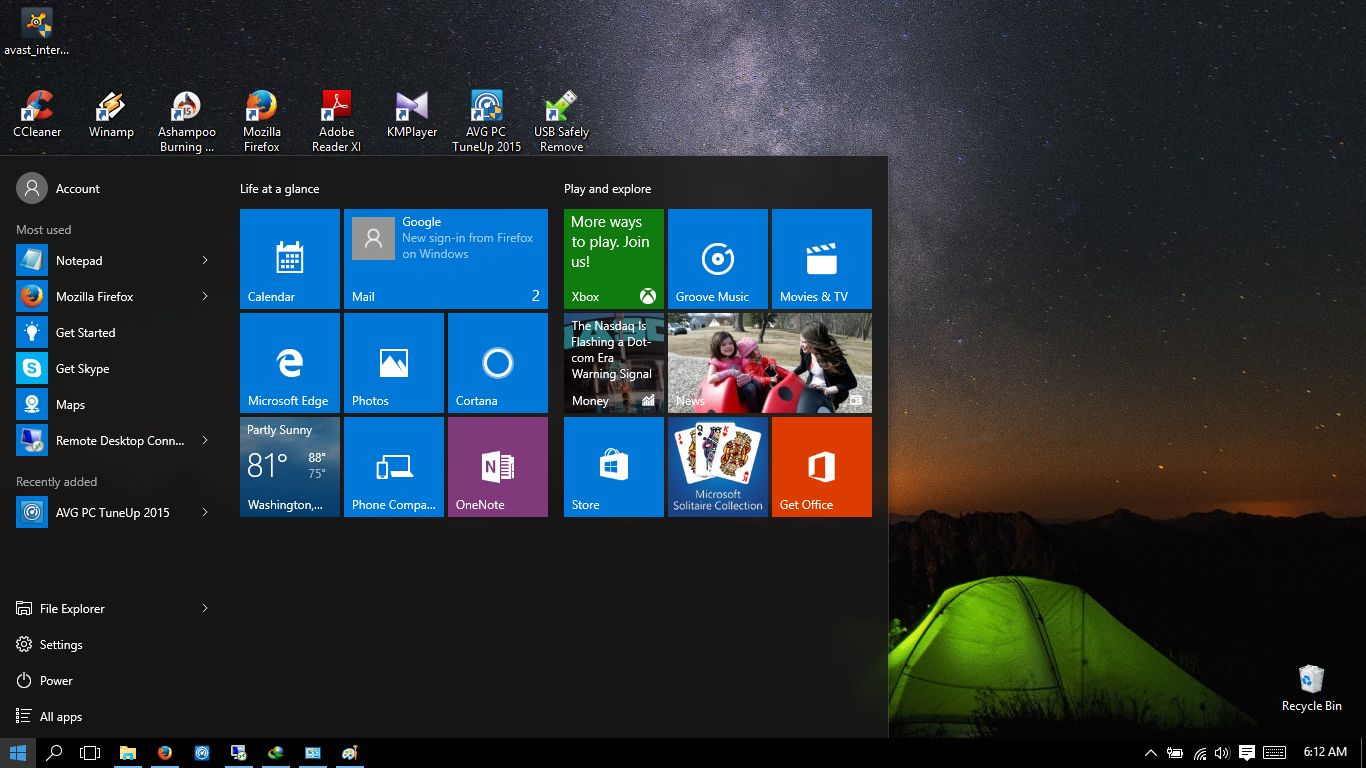1366x768 pixels.
Task: Open the Movies & TV tile
Action: (x=821, y=258)
